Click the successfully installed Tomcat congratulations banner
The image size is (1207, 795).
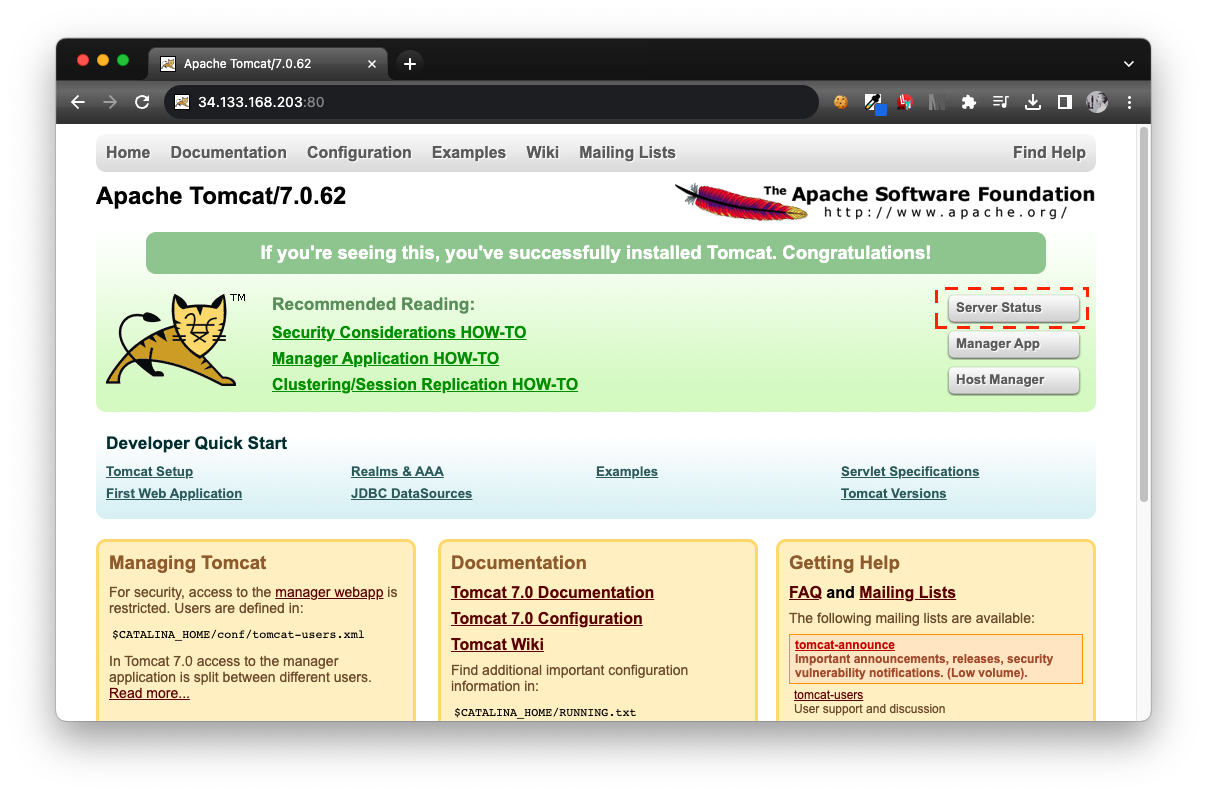[595, 254]
